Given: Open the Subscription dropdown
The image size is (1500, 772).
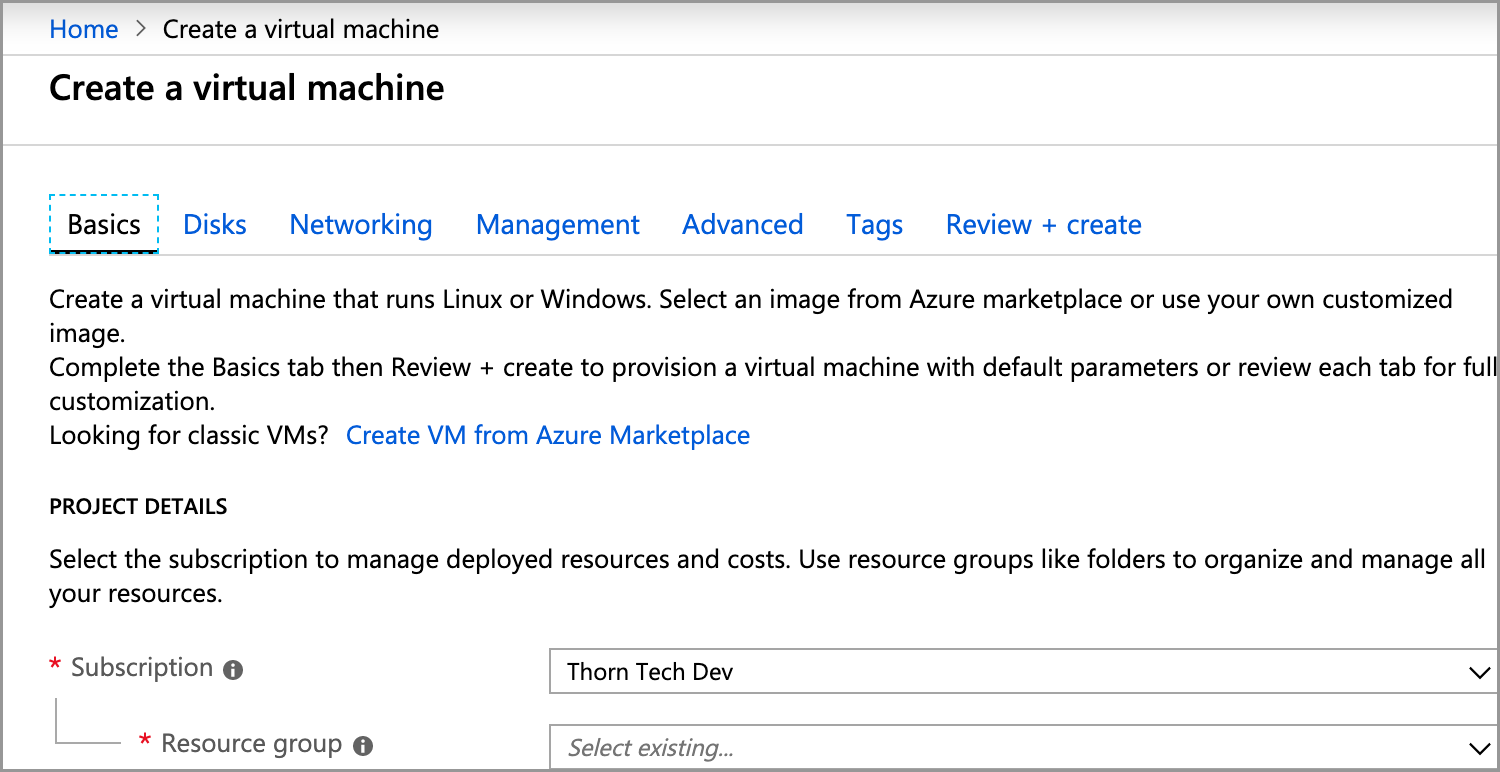Looking at the screenshot, I should point(1020,671).
